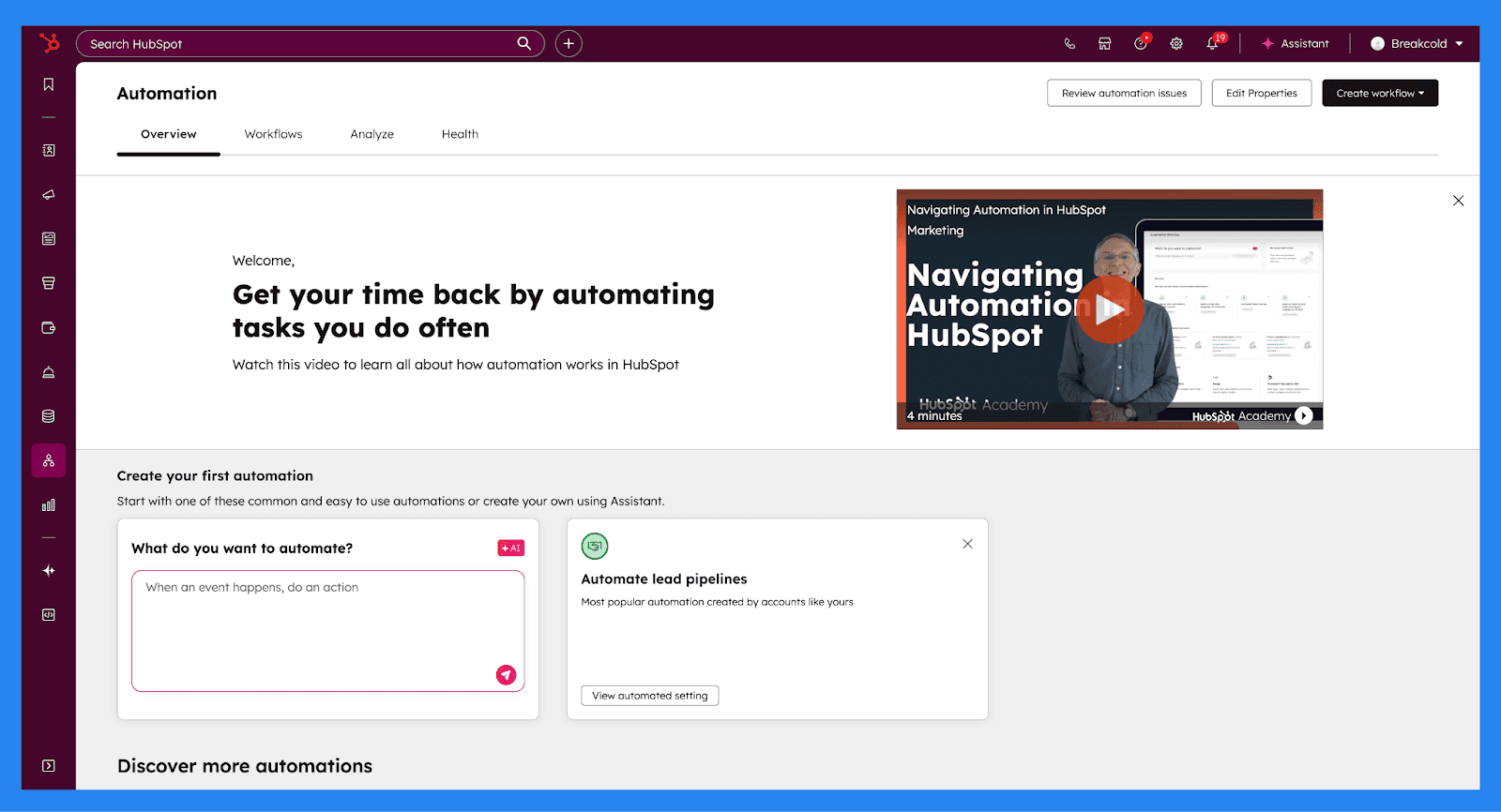Switch to the Workflows tab
The height and width of the screenshot is (812, 1501).
coord(274,134)
